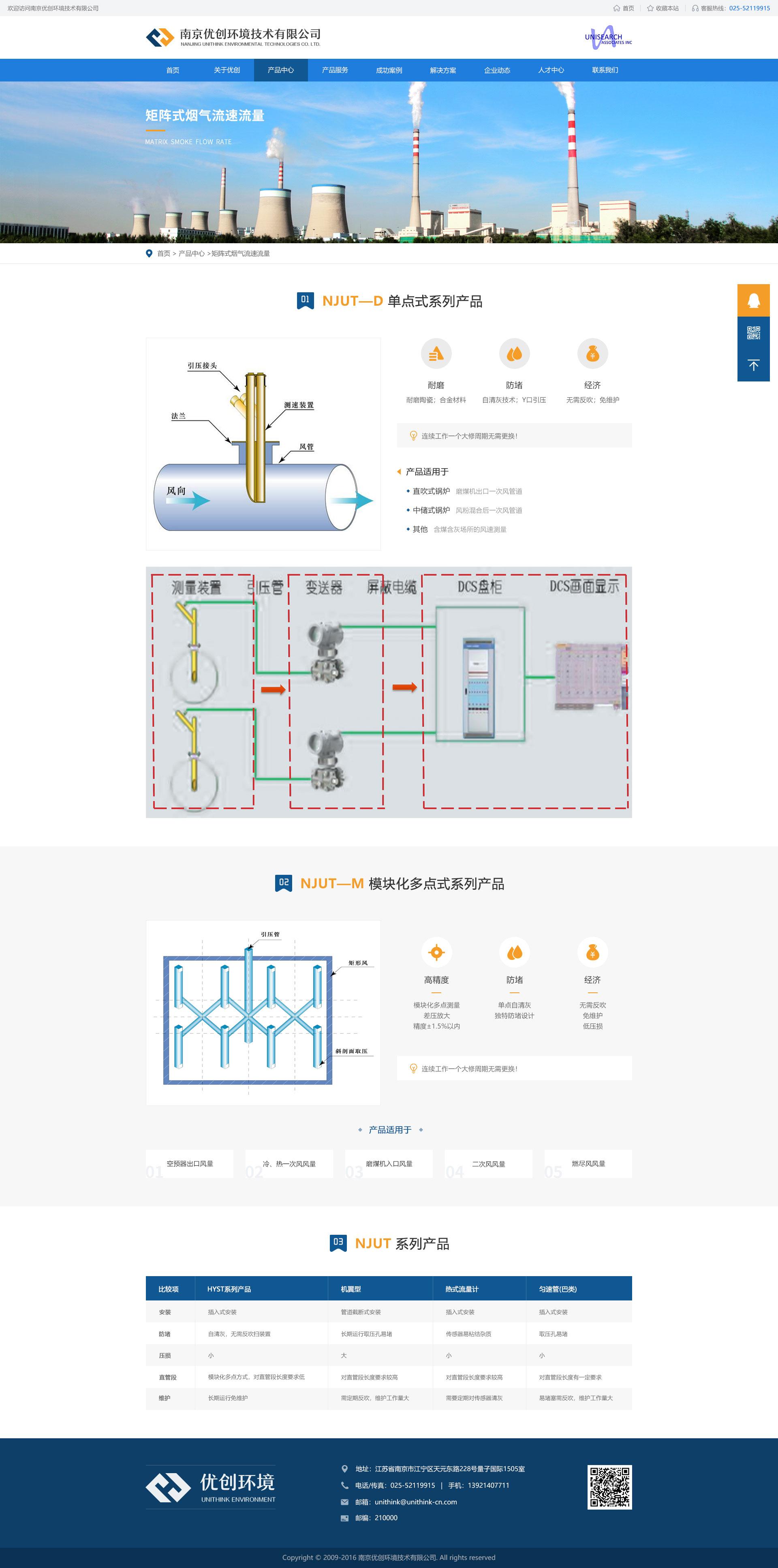Click the 燃尽风风量 card

point(588,1164)
